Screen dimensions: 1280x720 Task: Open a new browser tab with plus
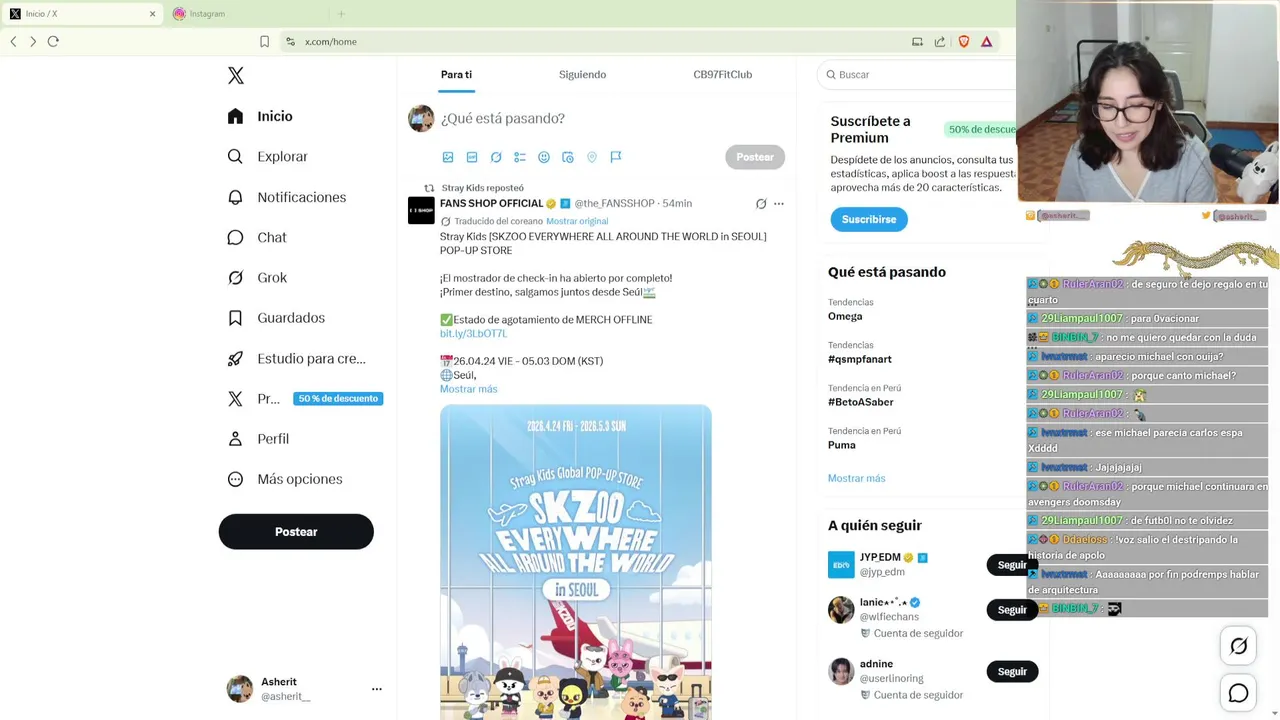tap(341, 14)
